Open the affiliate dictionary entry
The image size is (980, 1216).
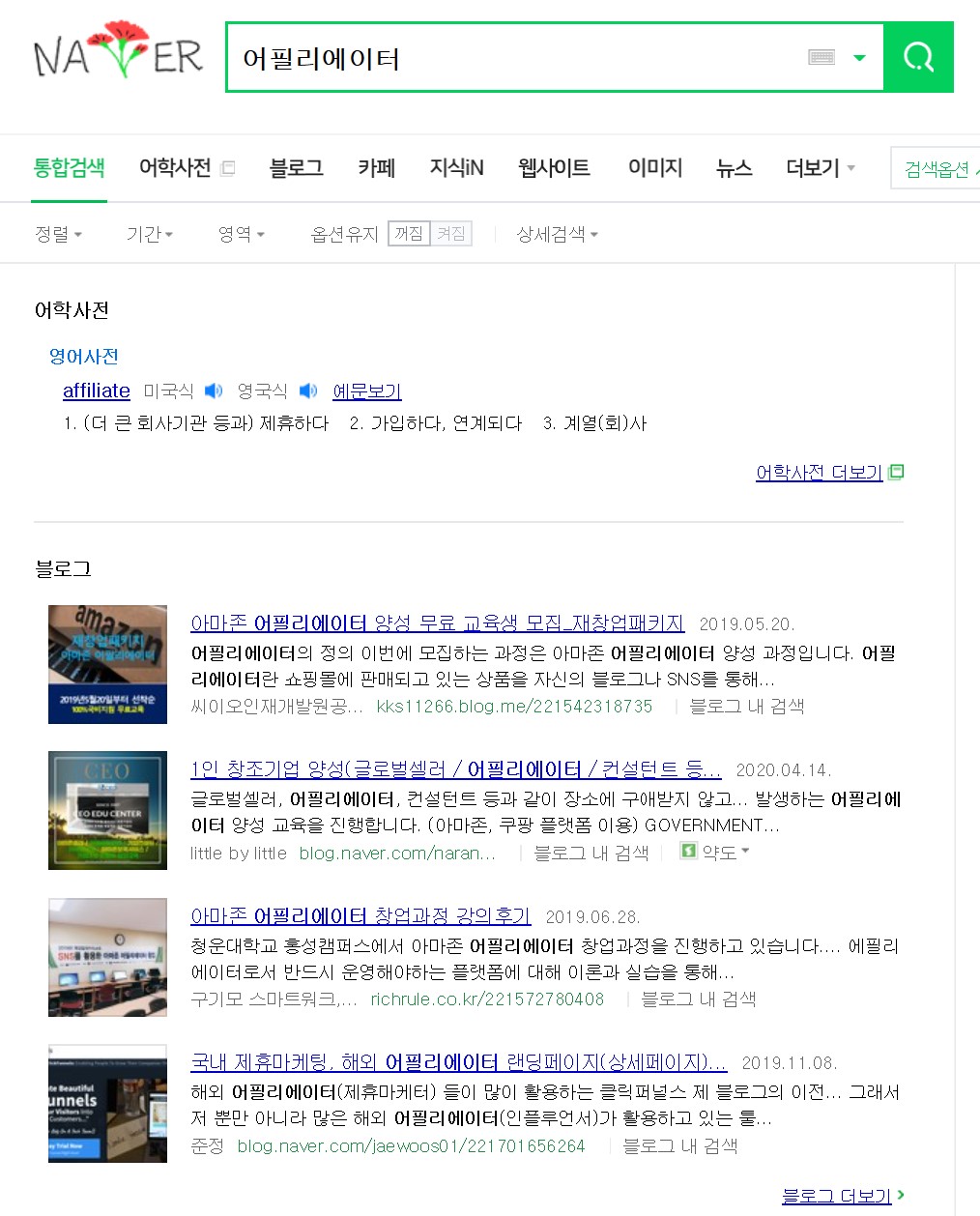[x=97, y=391]
